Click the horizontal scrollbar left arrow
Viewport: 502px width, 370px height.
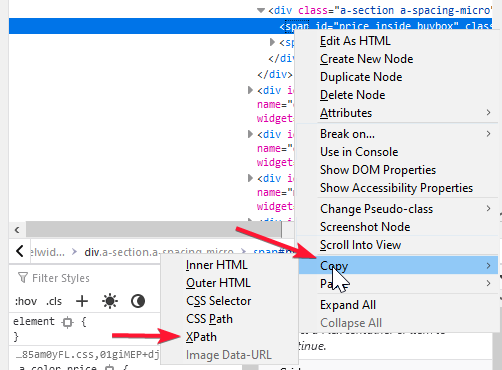[x=17, y=230]
